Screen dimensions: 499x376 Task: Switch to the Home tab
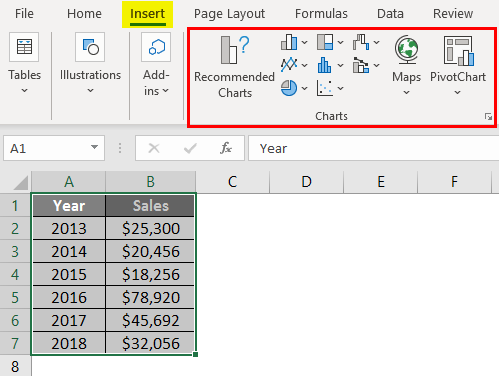pos(84,14)
